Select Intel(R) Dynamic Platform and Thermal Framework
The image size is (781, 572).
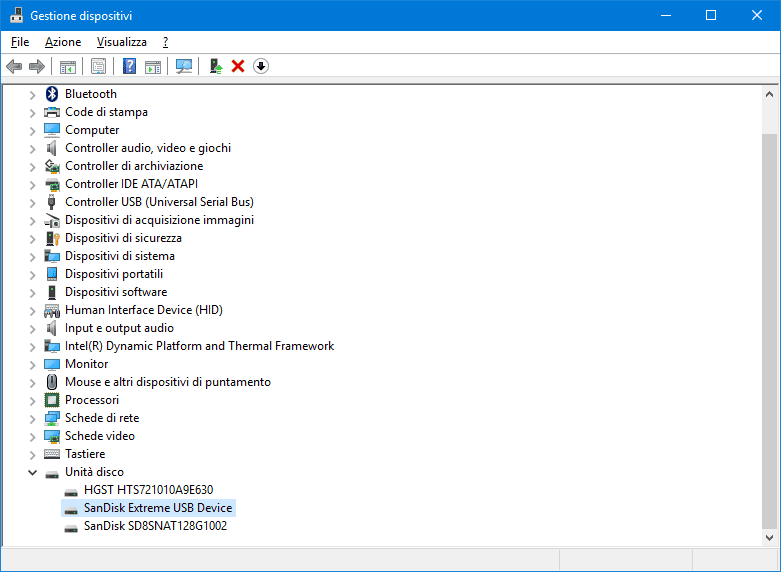199,346
